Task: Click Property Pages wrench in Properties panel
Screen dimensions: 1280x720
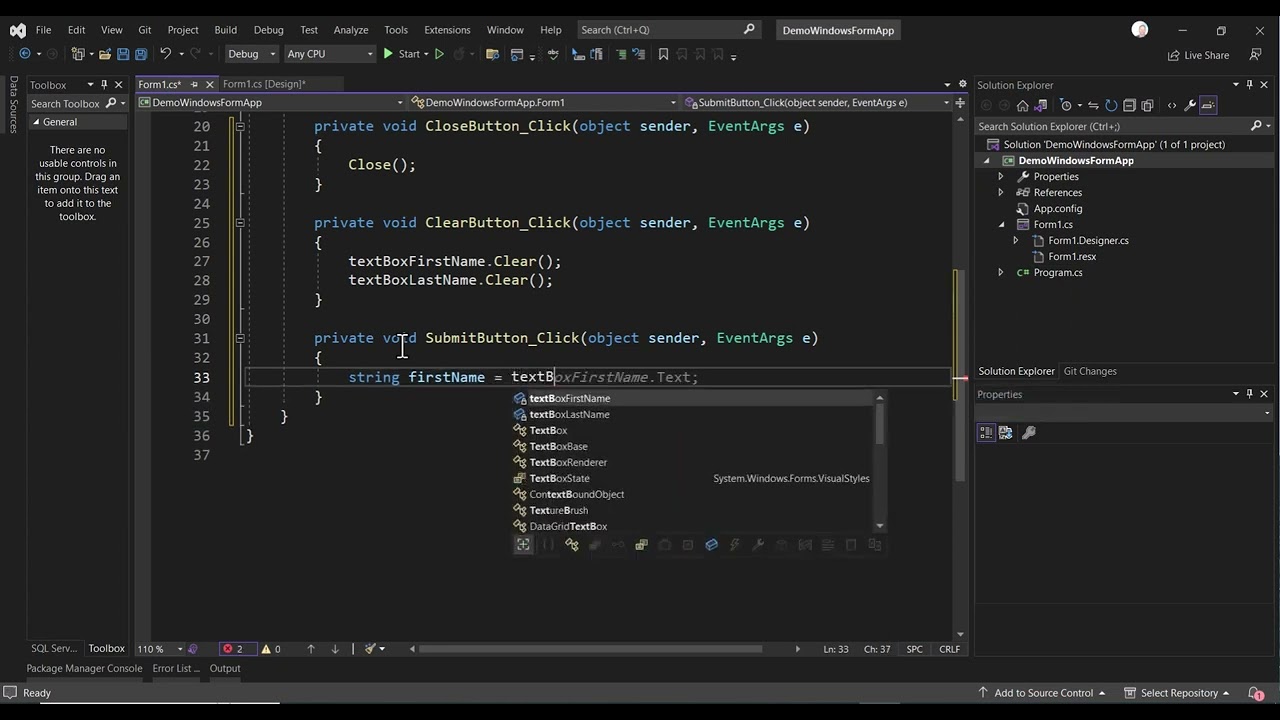Action: 1029,433
